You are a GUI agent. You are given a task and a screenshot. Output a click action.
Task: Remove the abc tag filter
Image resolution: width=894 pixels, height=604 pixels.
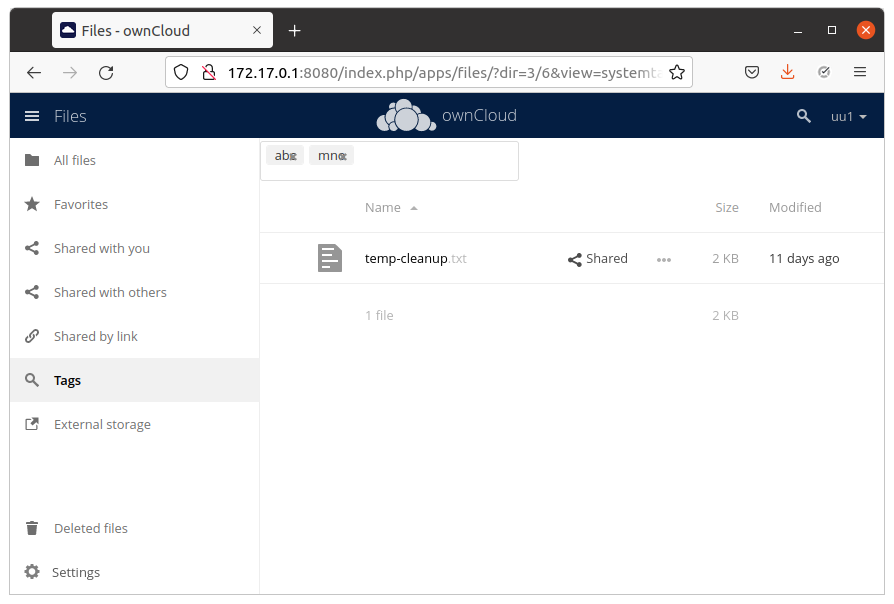coord(296,155)
